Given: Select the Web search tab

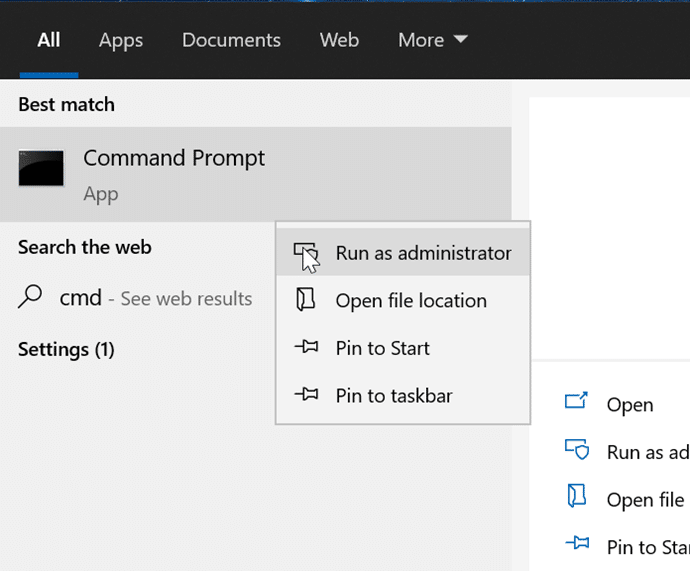Looking at the screenshot, I should [x=339, y=40].
